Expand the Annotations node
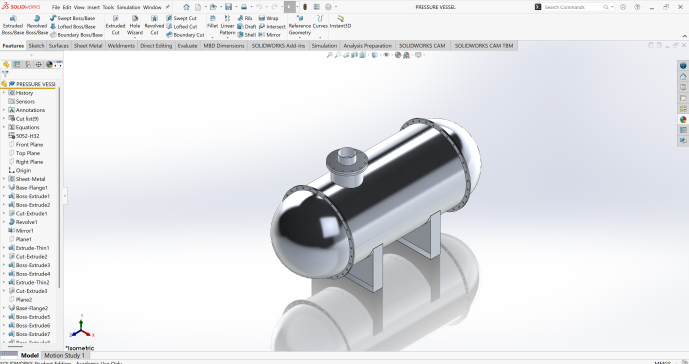689x364 pixels. click(x=4, y=110)
